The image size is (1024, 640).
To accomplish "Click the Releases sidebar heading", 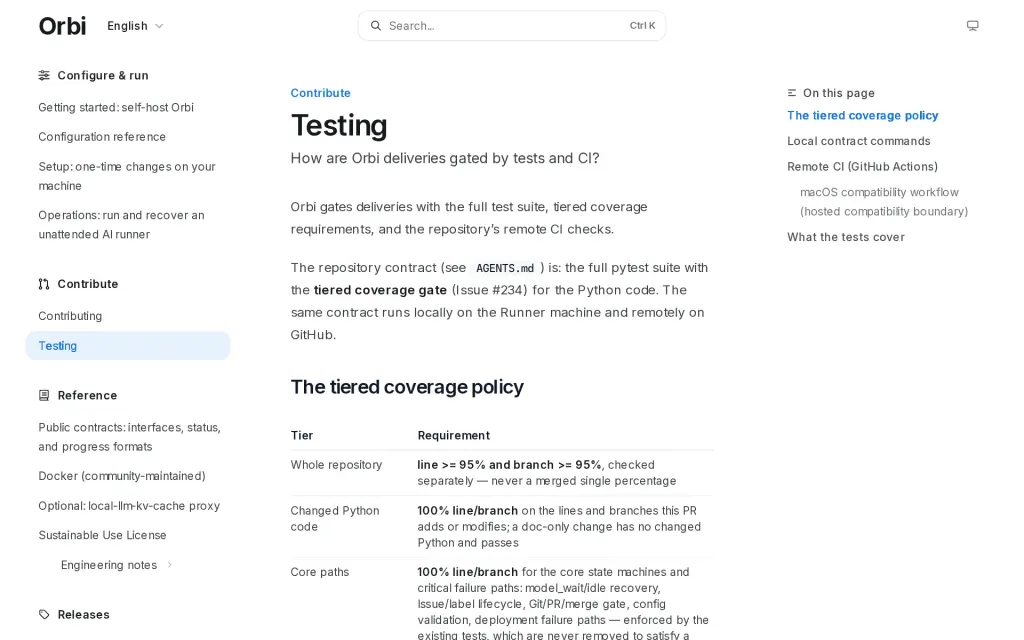I will (x=84, y=615).
